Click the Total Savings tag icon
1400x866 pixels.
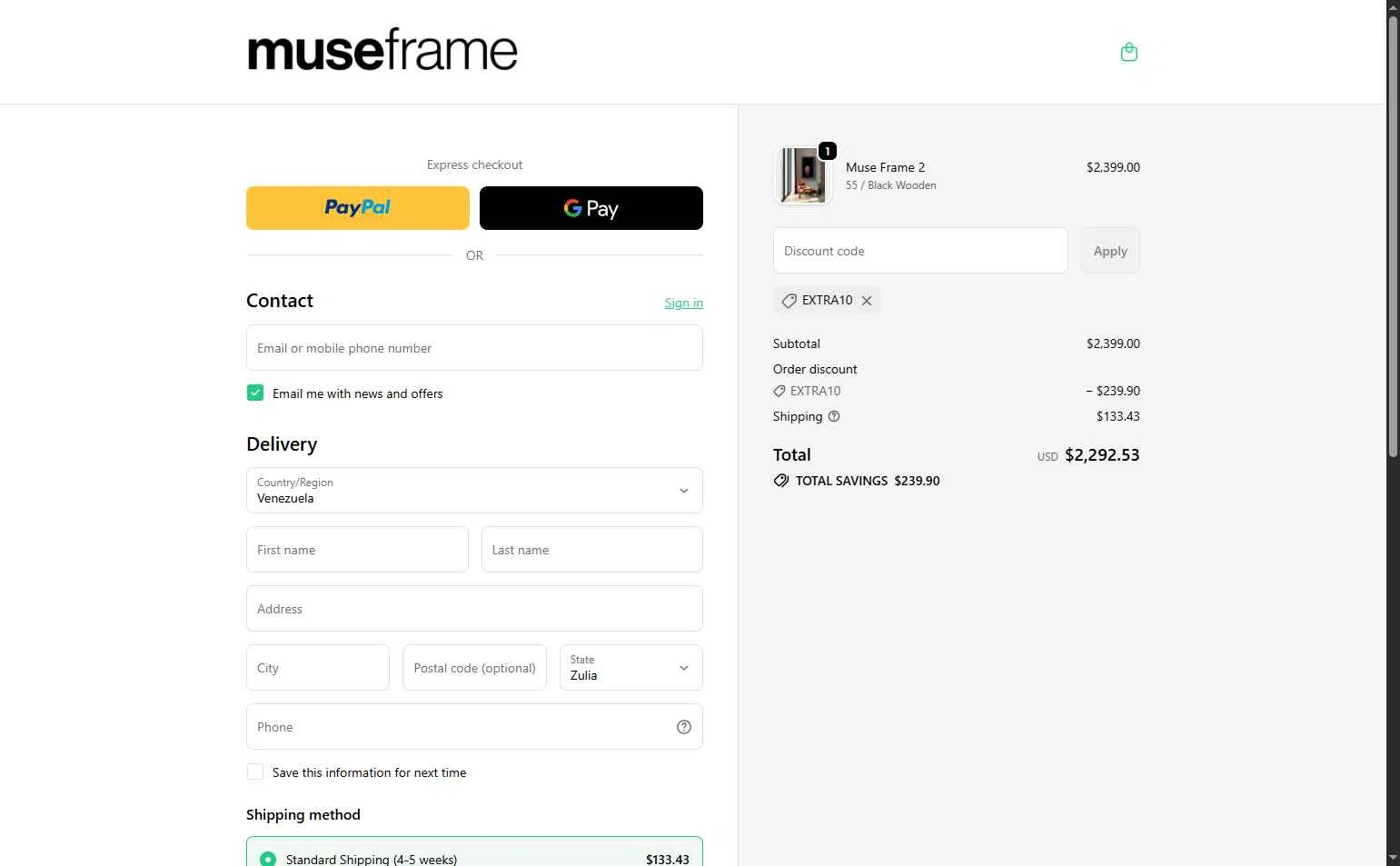click(781, 481)
